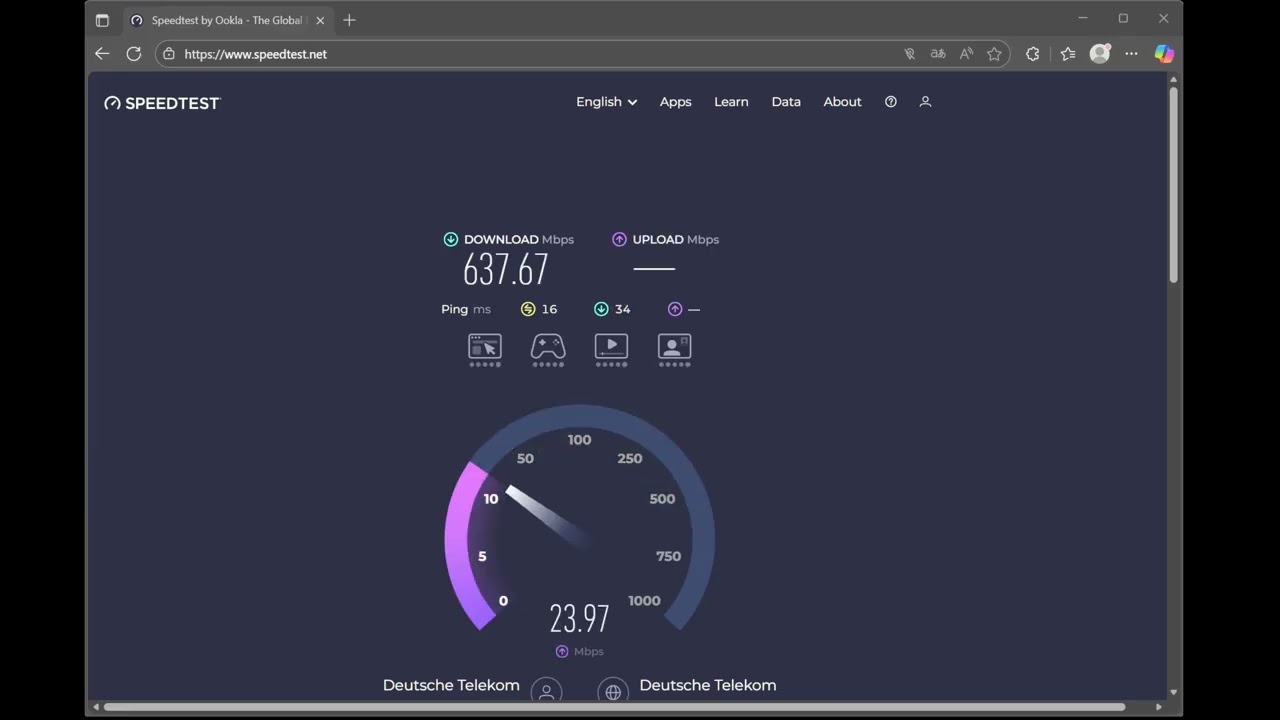Click the 16 idle ping value
This screenshot has width=1280, height=720.
tap(549, 309)
